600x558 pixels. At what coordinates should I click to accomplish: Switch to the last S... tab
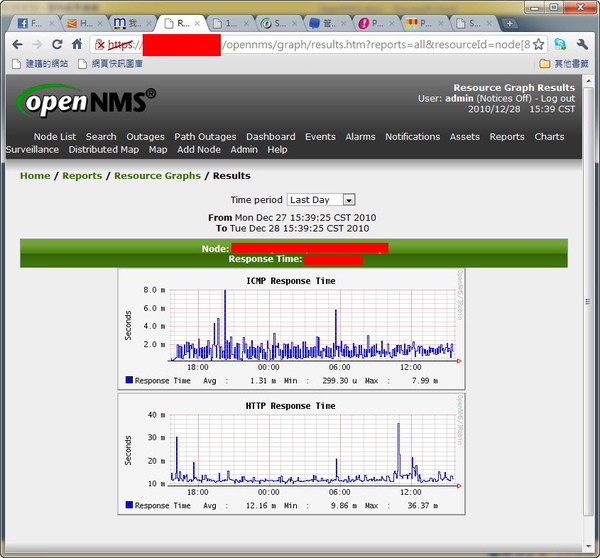pos(474,23)
